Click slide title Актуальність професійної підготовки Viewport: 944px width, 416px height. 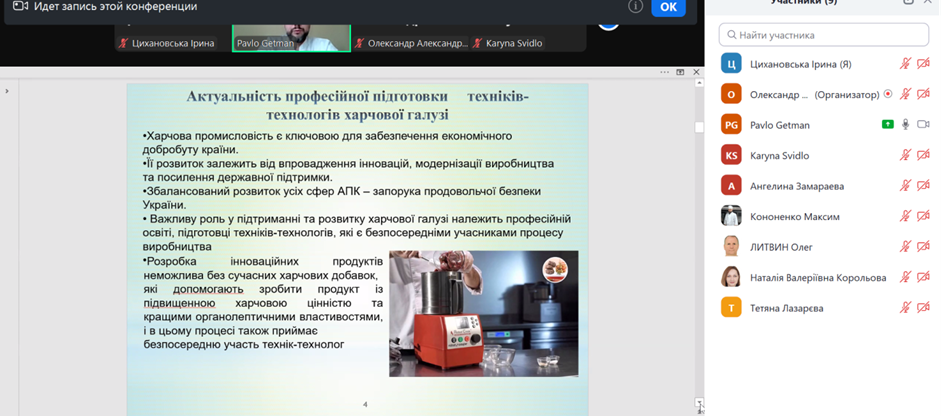click(x=358, y=105)
